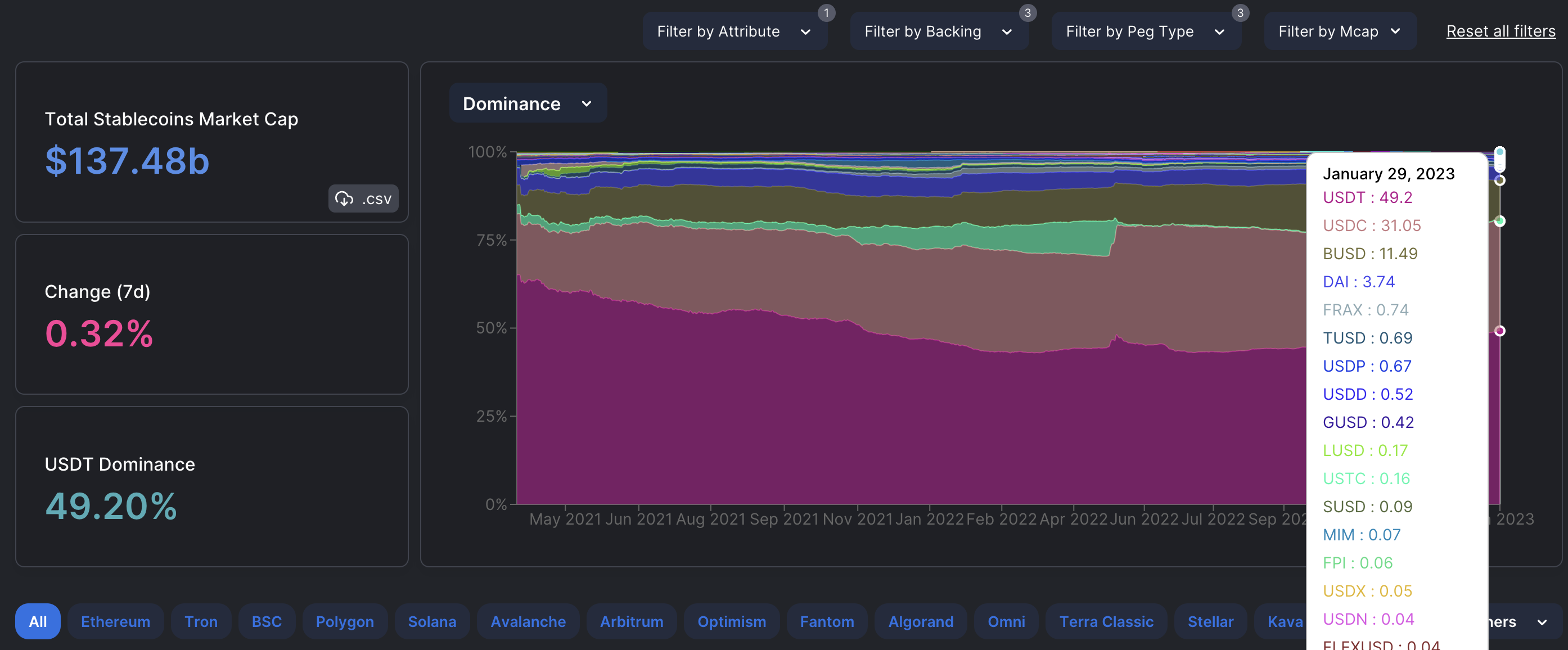Click the BUSD : 11.49 tooltip entry
This screenshot has height=650, width=1568.
pyautogui.click(x=1369, y=253)
